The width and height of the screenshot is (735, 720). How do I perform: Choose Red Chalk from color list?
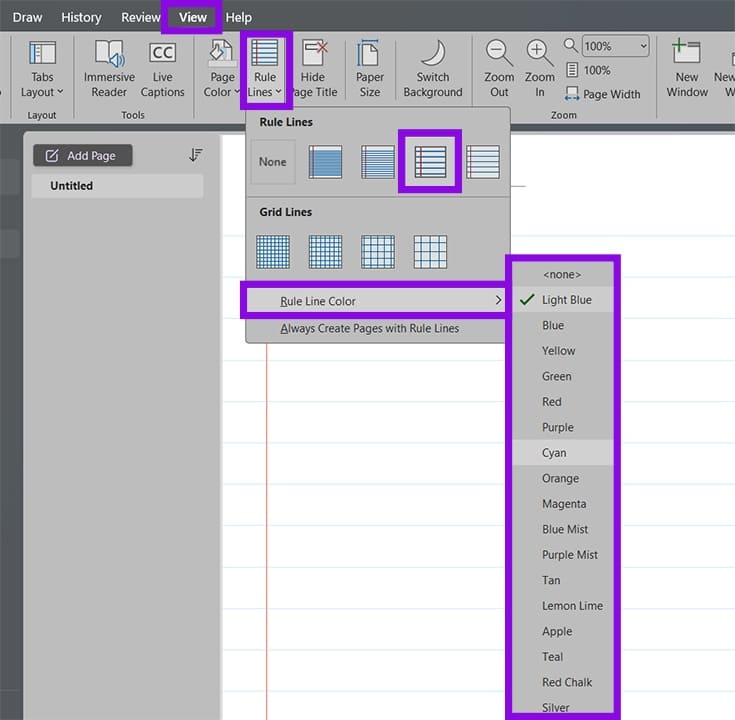(562, 682)
